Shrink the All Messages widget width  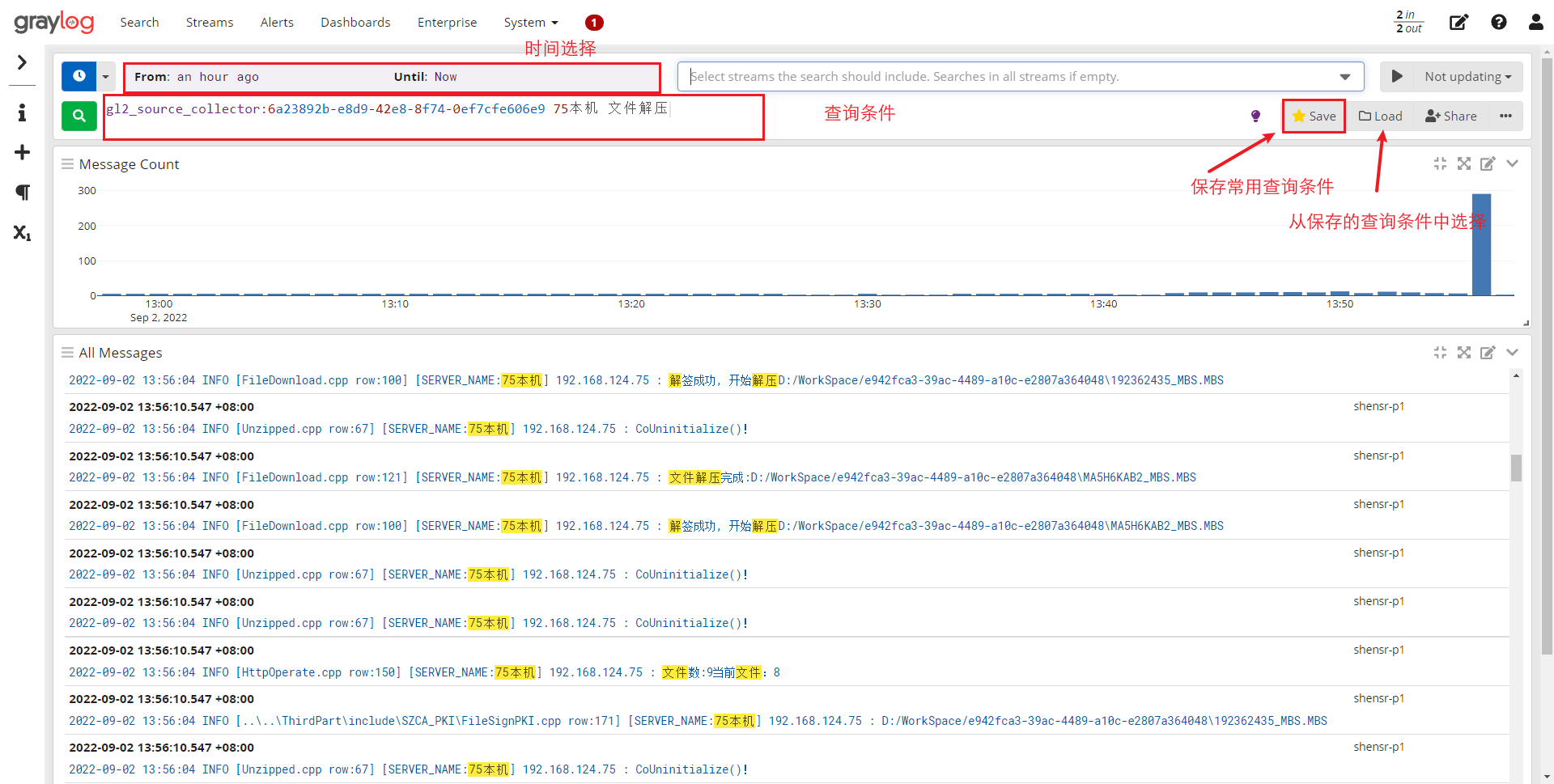(x=1440, y=352)
